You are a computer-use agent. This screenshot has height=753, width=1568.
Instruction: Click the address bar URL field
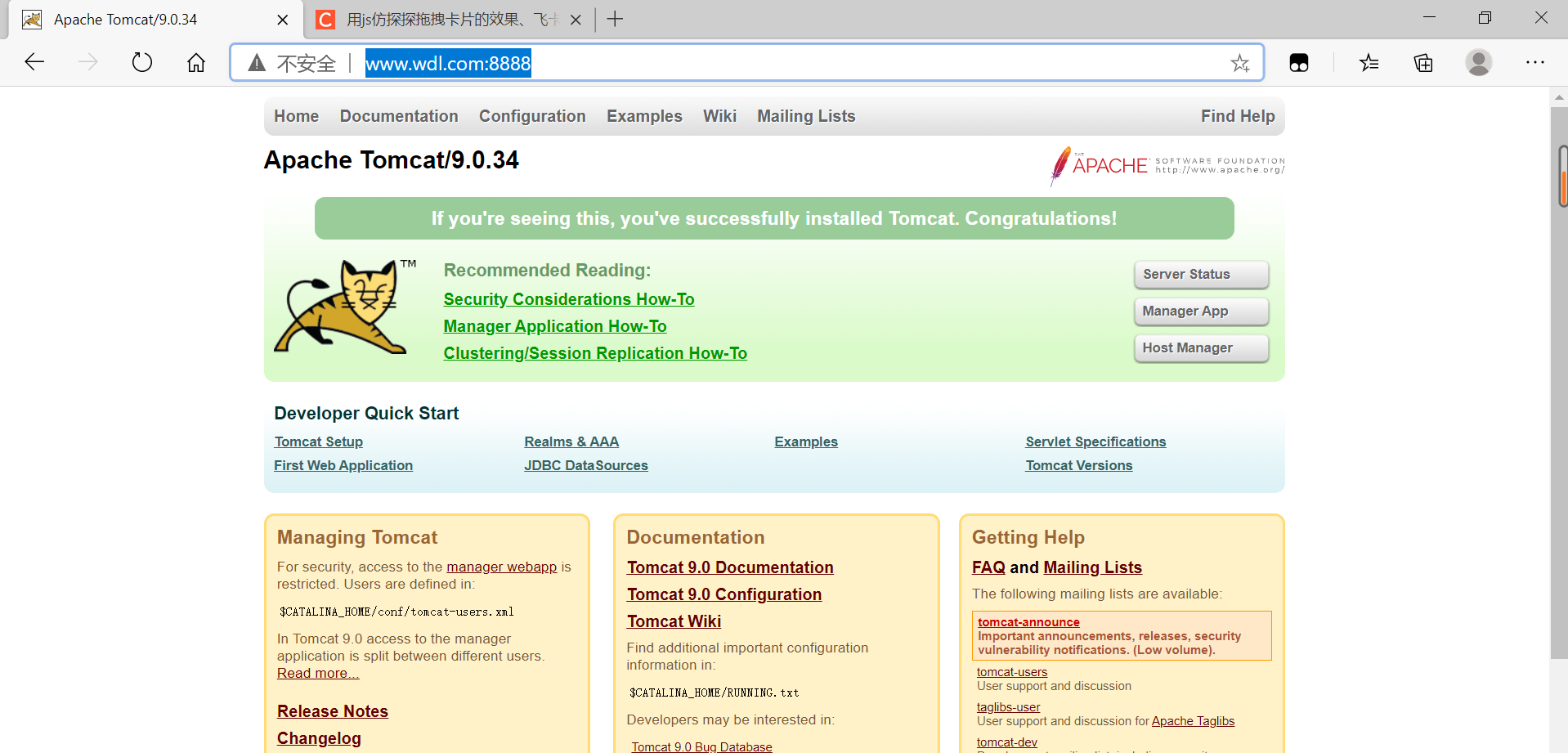(747, 63)
